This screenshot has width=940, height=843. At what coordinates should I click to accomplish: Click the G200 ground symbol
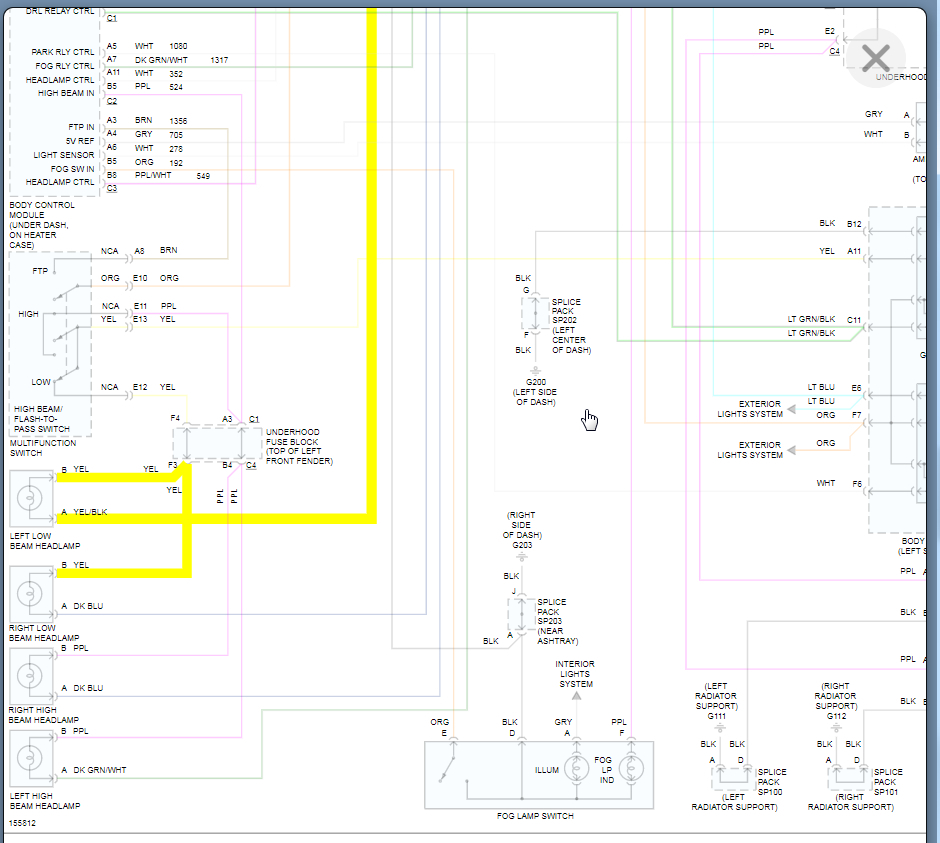point(535,371)
